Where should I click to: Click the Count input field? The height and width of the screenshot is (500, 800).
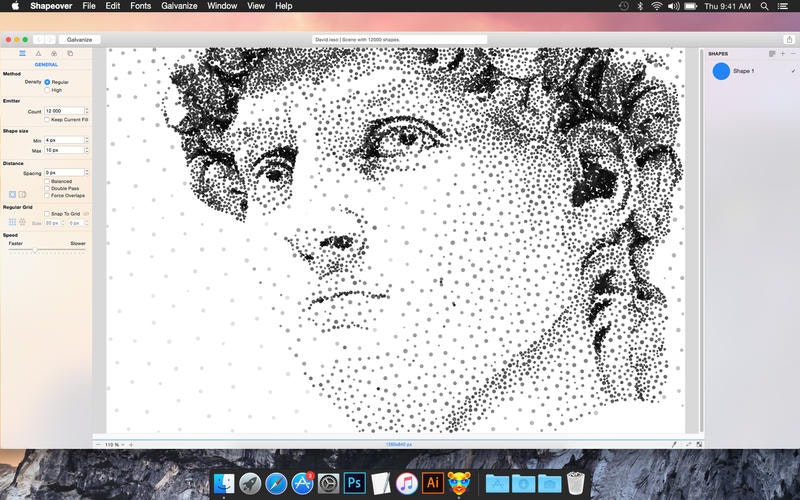point(64,111)
